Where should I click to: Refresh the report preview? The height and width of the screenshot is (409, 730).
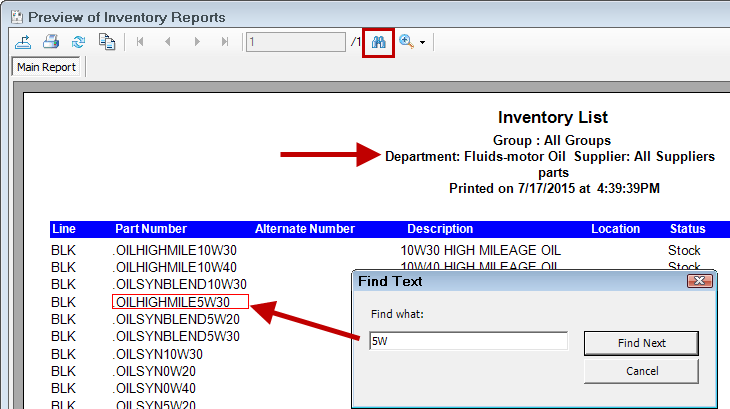79,42
